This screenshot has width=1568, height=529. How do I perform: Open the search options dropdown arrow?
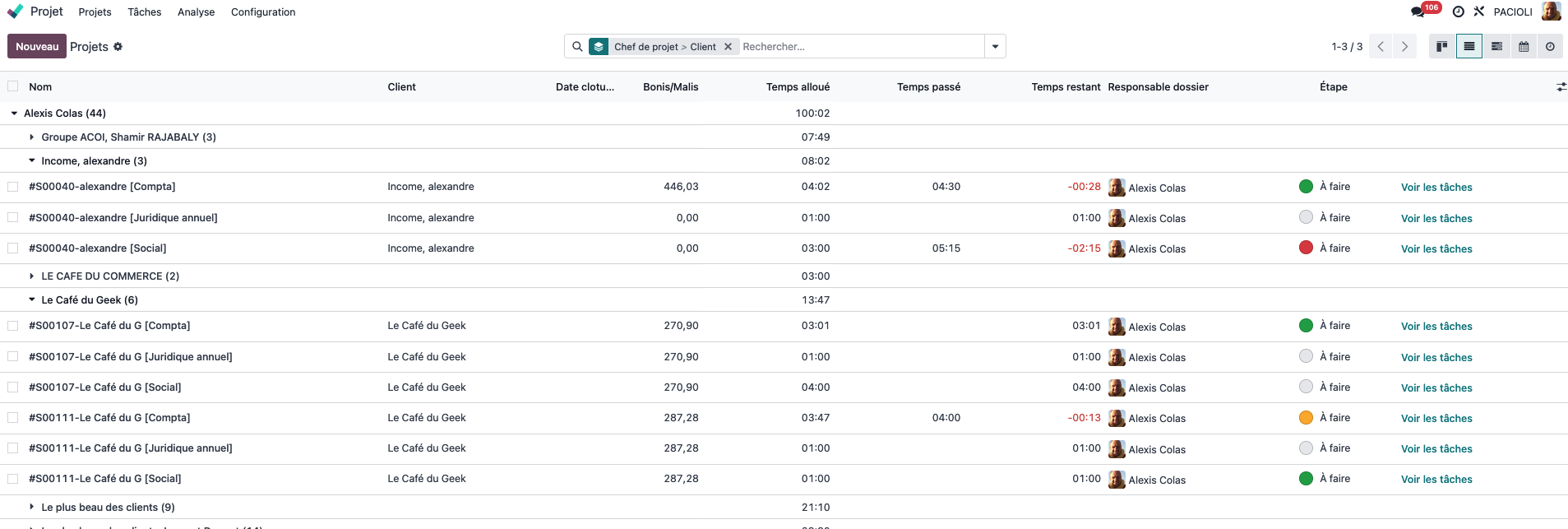[x=995, y=47]
